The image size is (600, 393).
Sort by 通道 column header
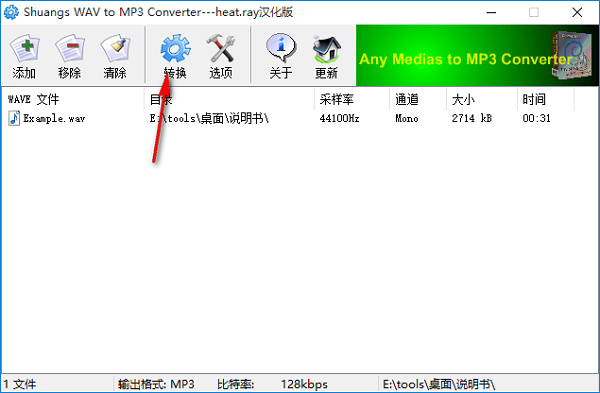click(418, 99)
